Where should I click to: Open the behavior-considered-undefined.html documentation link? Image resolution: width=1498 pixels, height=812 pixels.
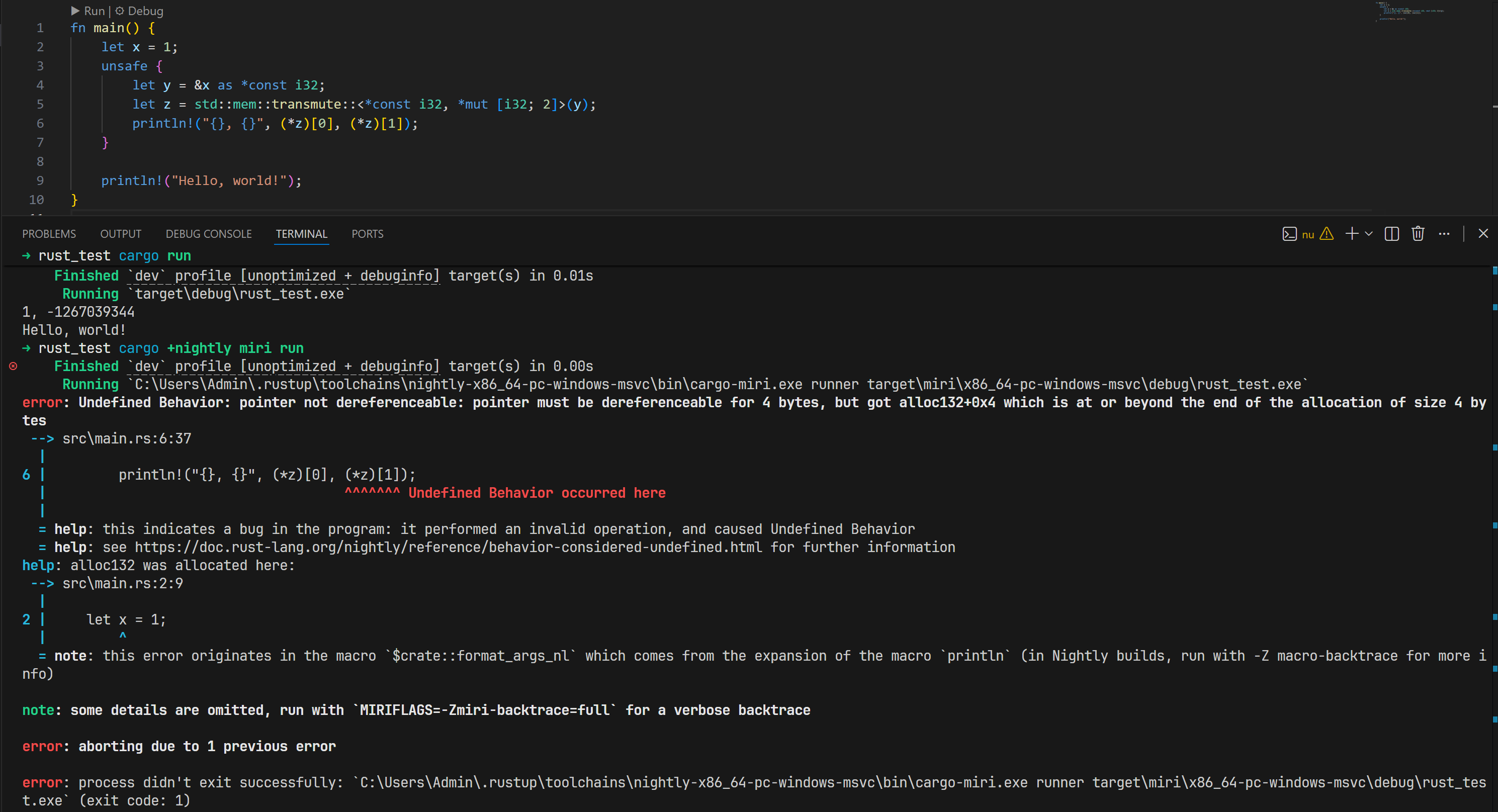coord(449,547)
